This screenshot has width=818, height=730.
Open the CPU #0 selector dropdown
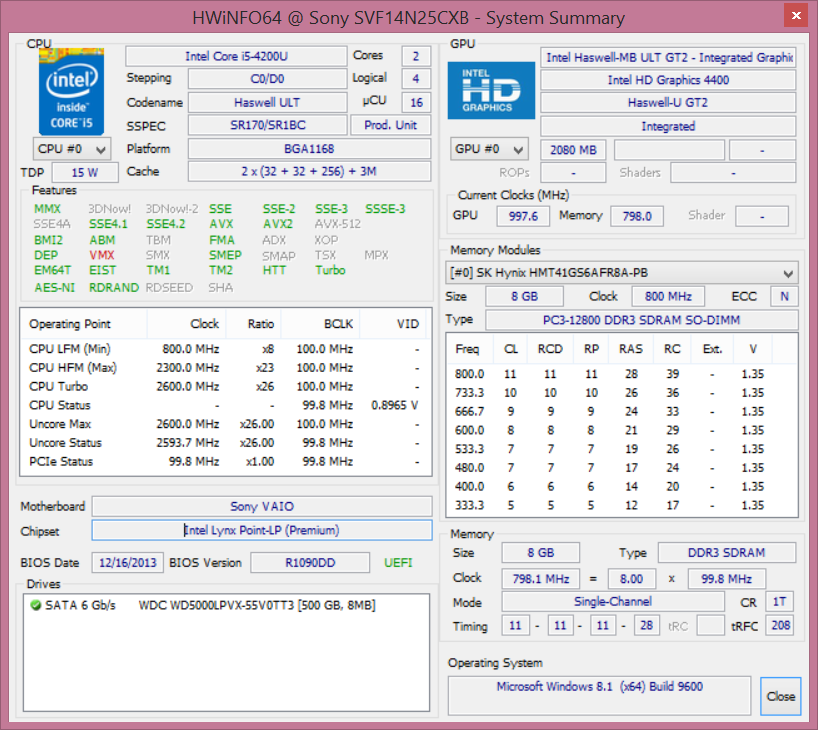click(71, 149)
